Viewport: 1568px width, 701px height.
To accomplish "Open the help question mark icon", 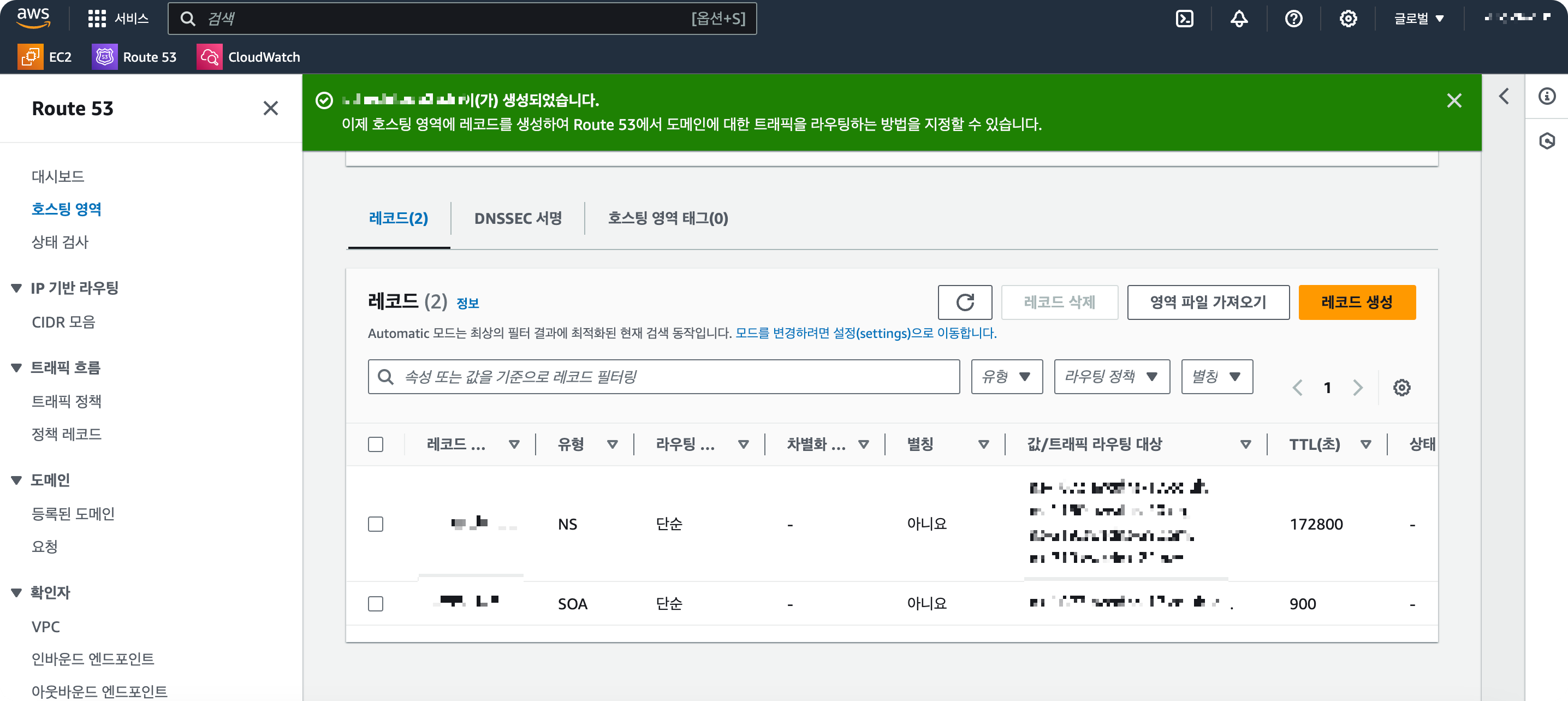I will [1293, 19].
